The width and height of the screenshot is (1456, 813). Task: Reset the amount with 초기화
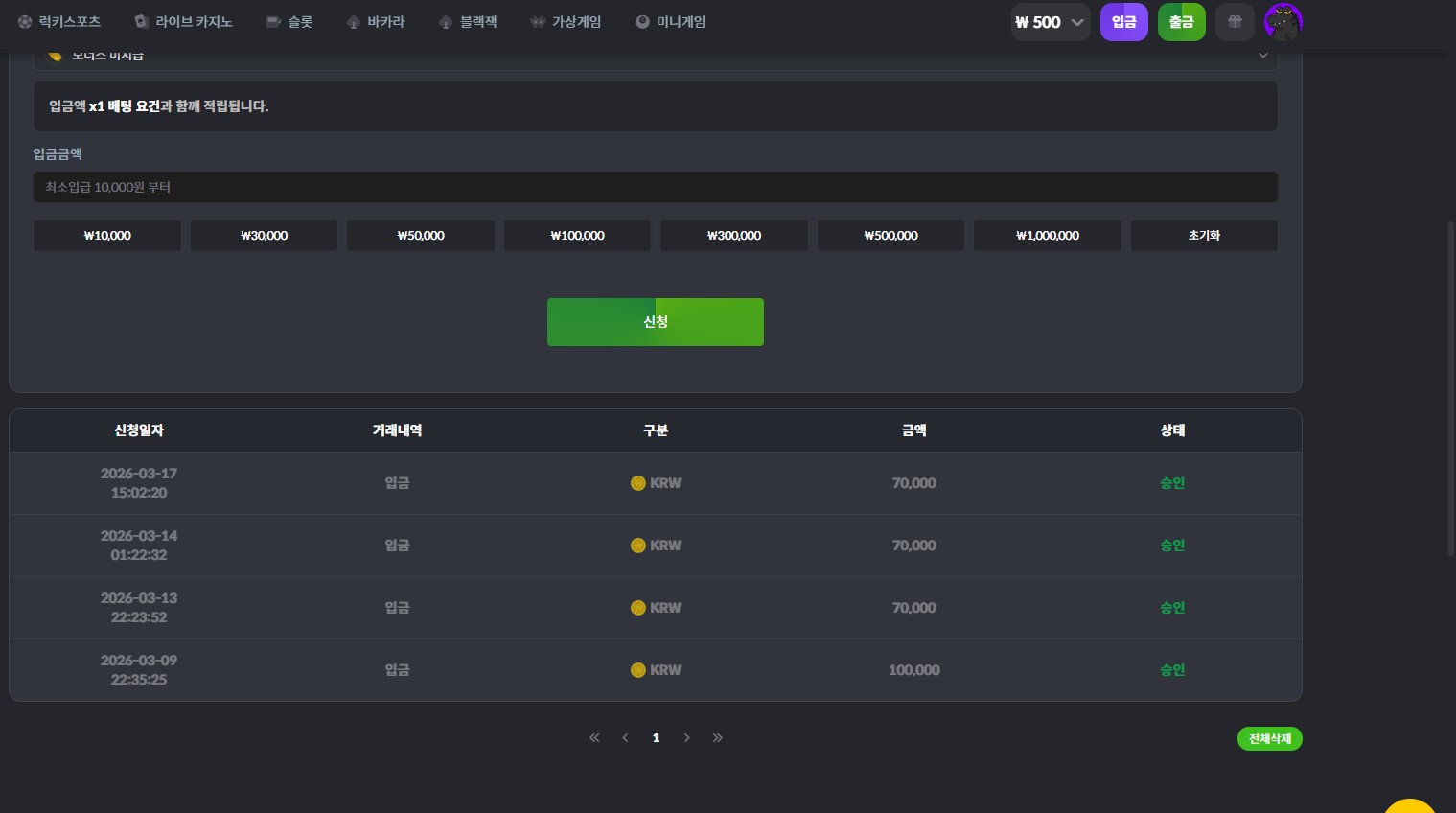coord(1203,236)
